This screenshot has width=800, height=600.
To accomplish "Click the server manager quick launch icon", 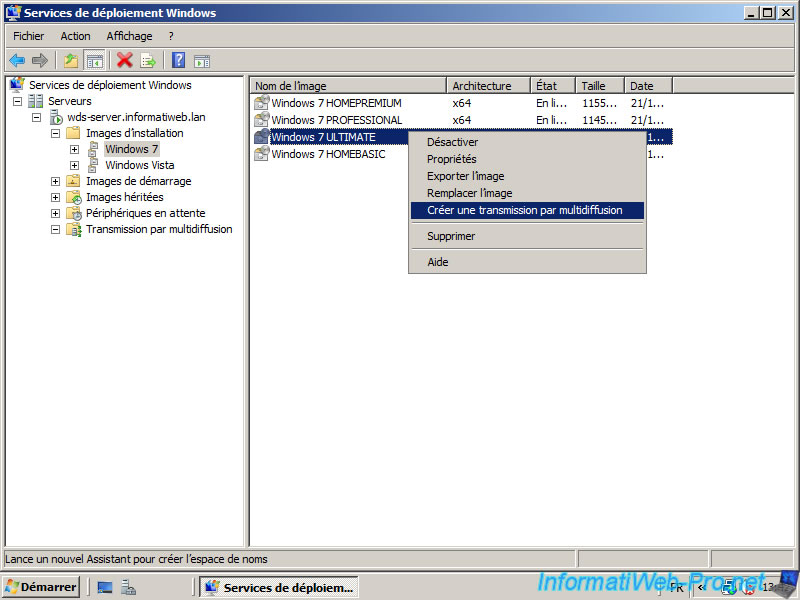I will 128,587.
